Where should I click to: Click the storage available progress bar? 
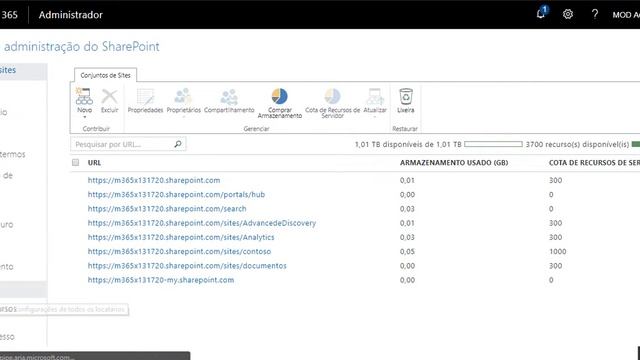pyautogui.click(x=493, y=144)
